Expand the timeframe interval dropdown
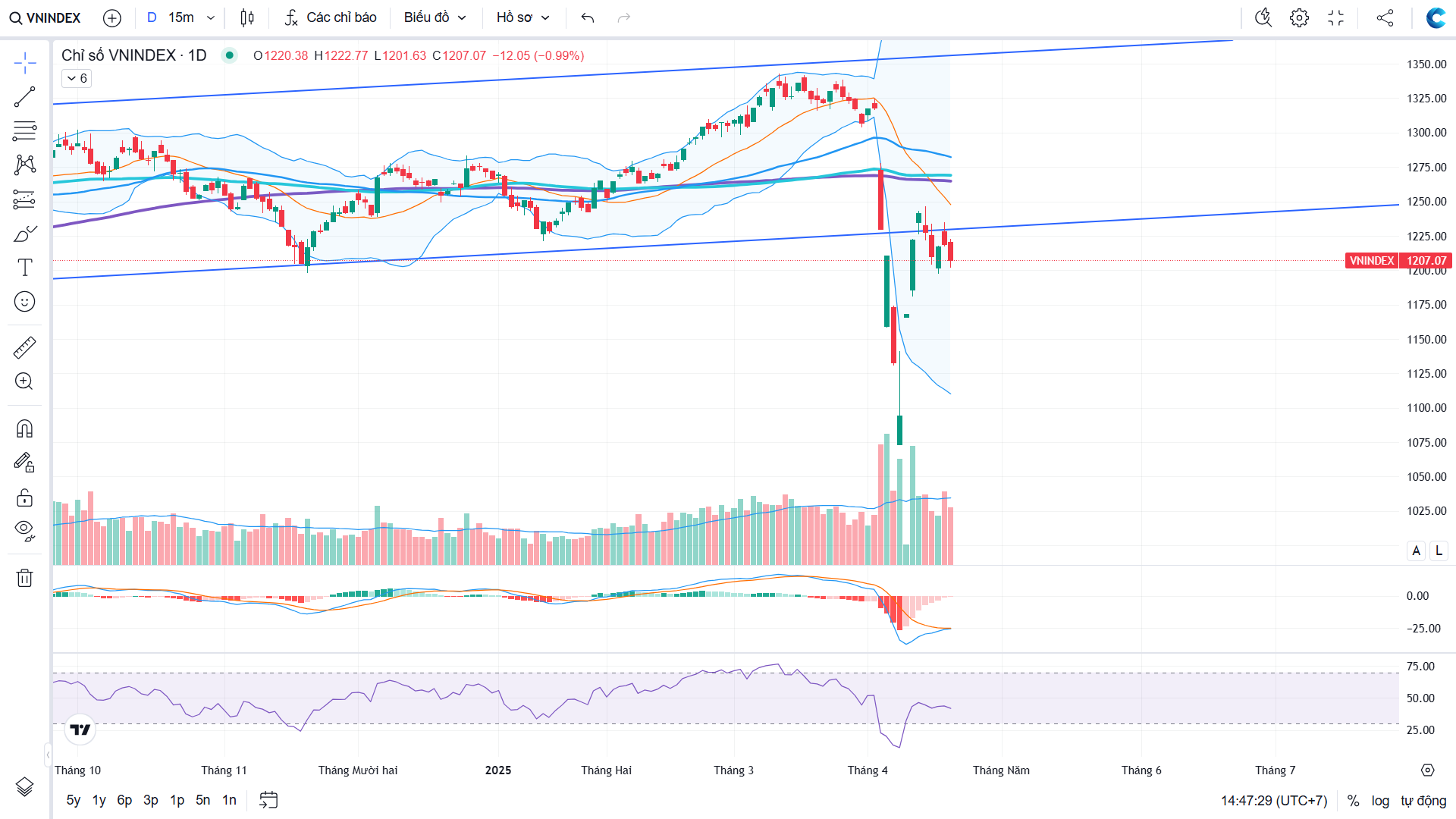1456x819 pixels. coord(211,17)
